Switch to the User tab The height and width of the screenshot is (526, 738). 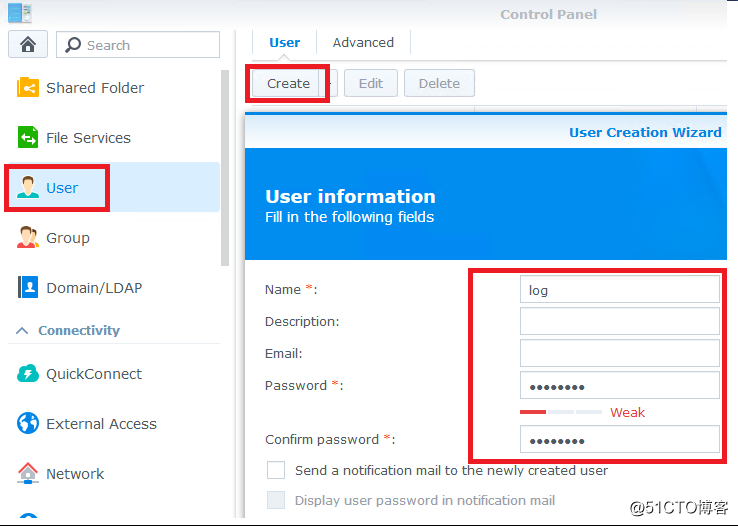click(x=284, y=42)
